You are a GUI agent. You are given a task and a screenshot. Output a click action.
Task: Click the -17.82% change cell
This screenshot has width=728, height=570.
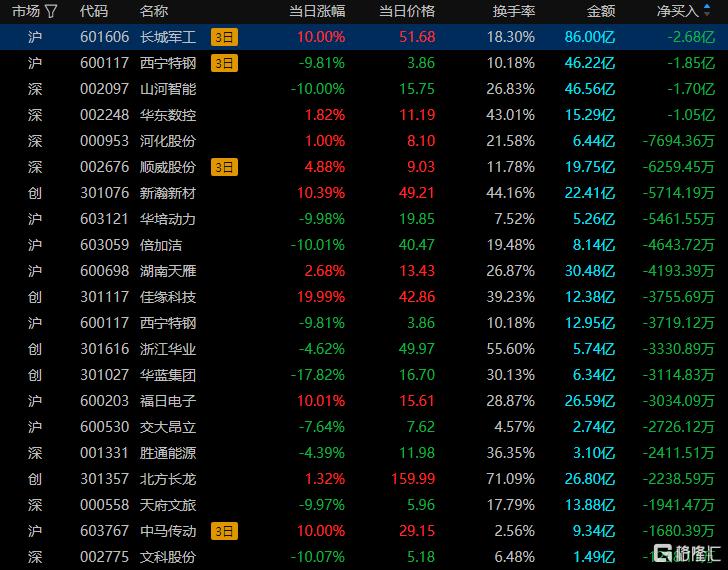click(x=318, y=375)
